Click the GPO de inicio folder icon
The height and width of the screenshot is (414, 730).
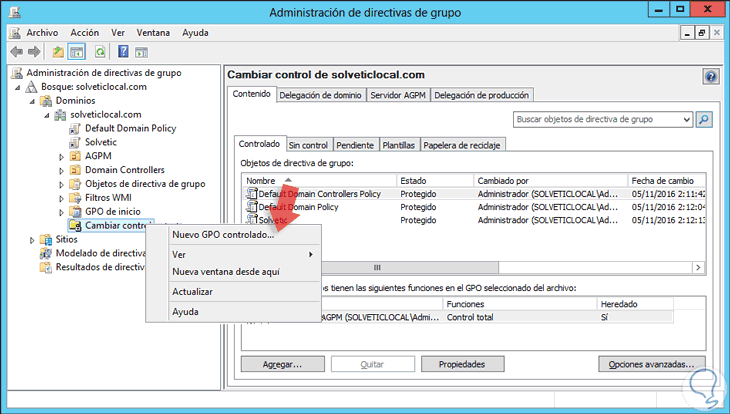click(75, 212)
